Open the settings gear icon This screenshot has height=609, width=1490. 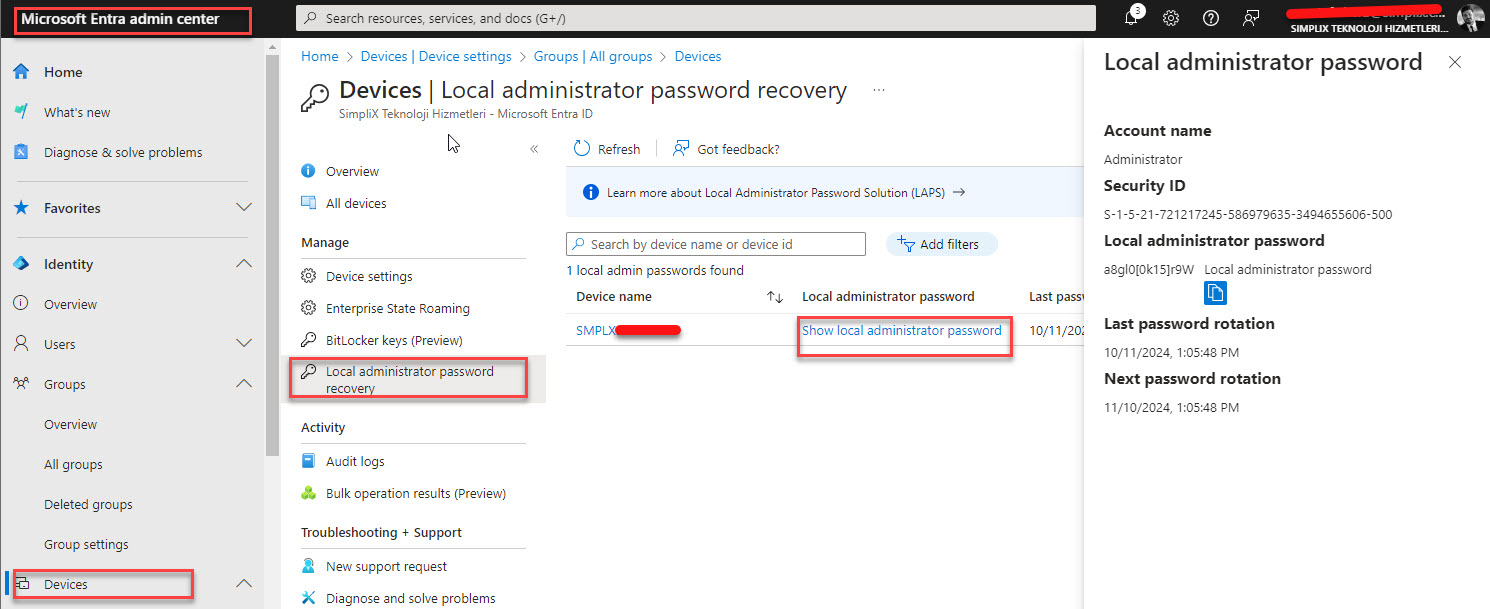tap(1171, 18)
